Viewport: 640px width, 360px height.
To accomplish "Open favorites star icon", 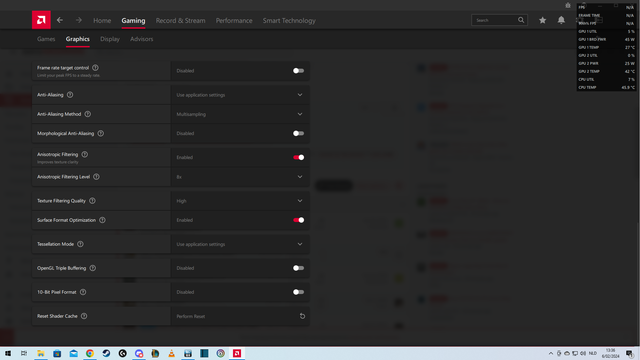I will click(542, 20).
